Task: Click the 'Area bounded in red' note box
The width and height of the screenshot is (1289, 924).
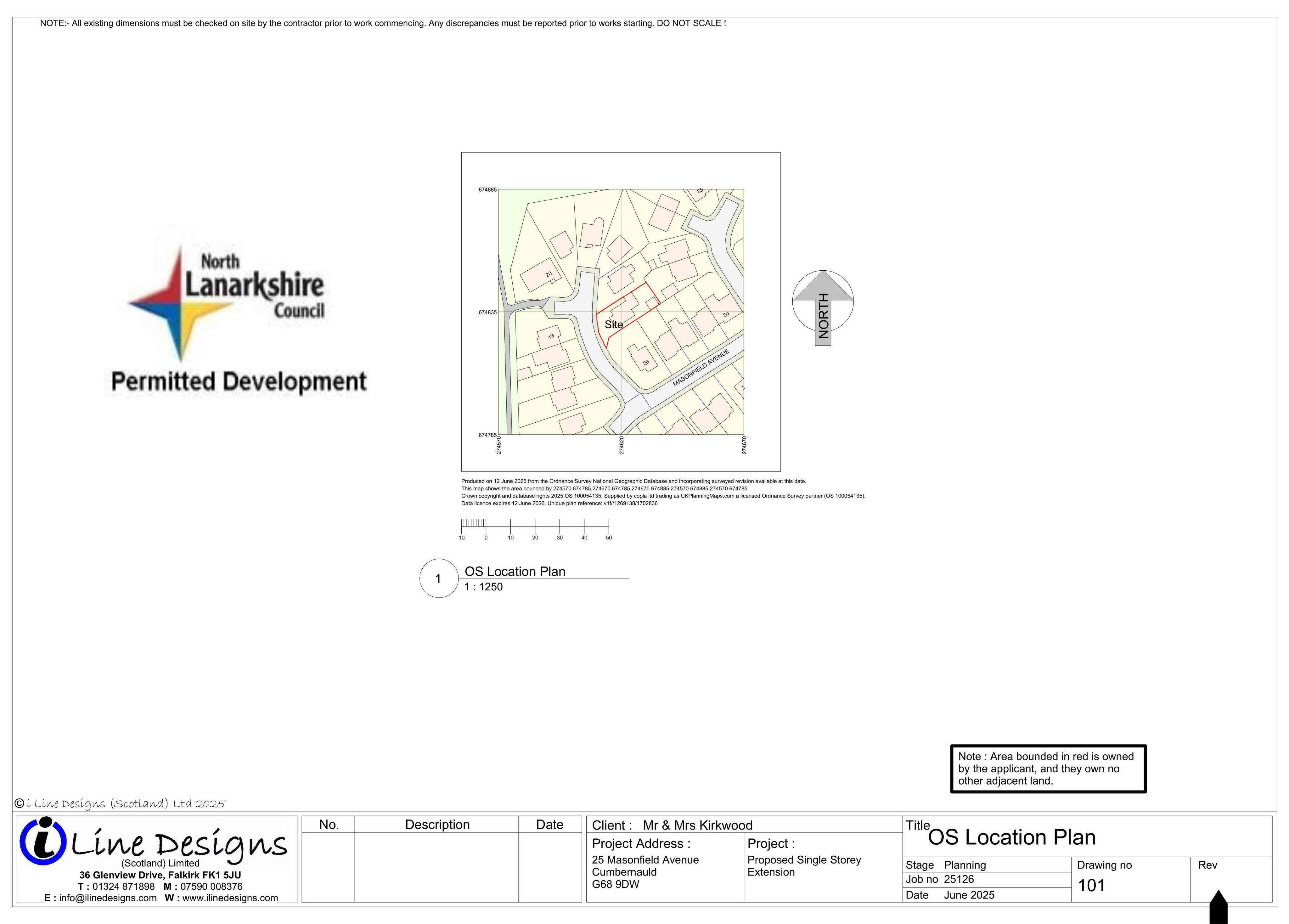Action: 1048,769
